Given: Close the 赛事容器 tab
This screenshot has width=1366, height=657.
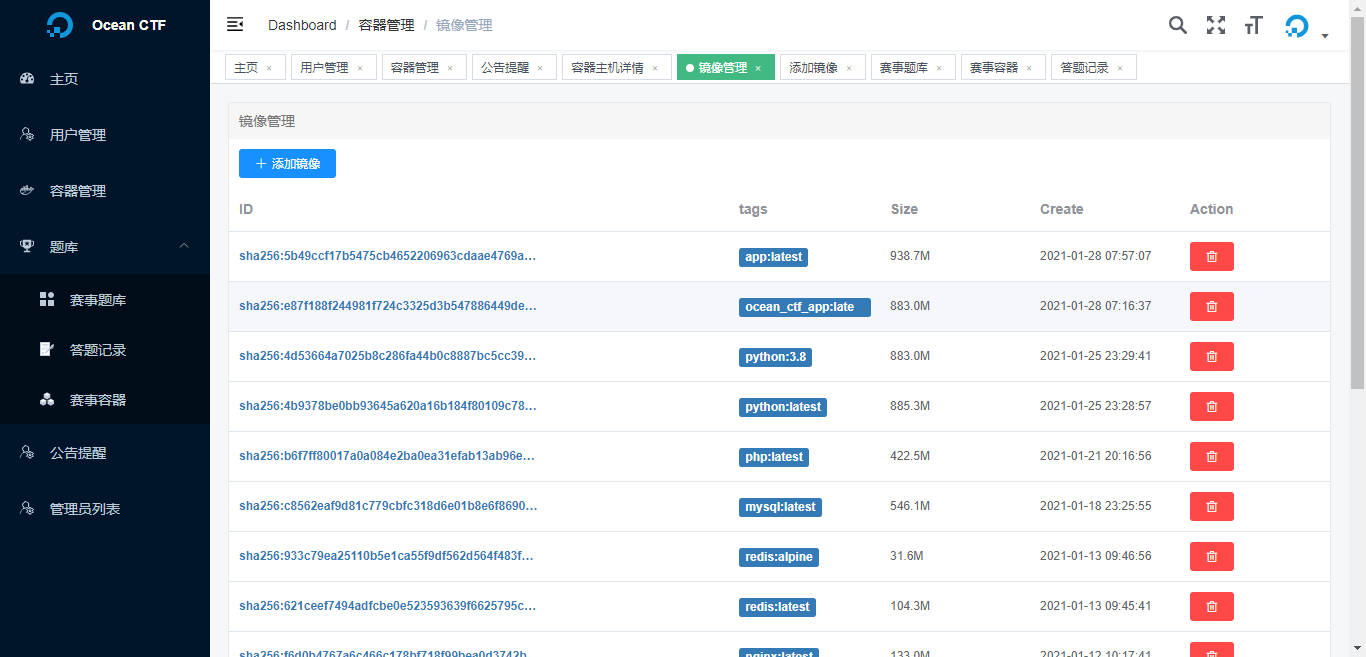Looking at the screenshot, I should click(x=1029, y=68).
